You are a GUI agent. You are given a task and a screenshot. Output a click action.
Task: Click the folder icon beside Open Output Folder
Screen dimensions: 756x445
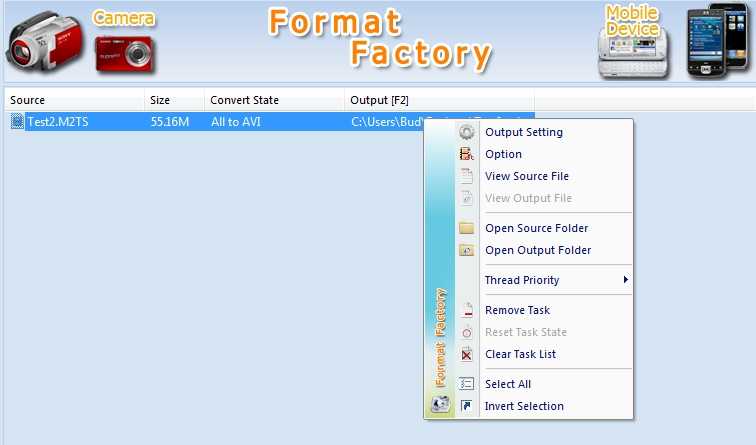coord(466,250)
